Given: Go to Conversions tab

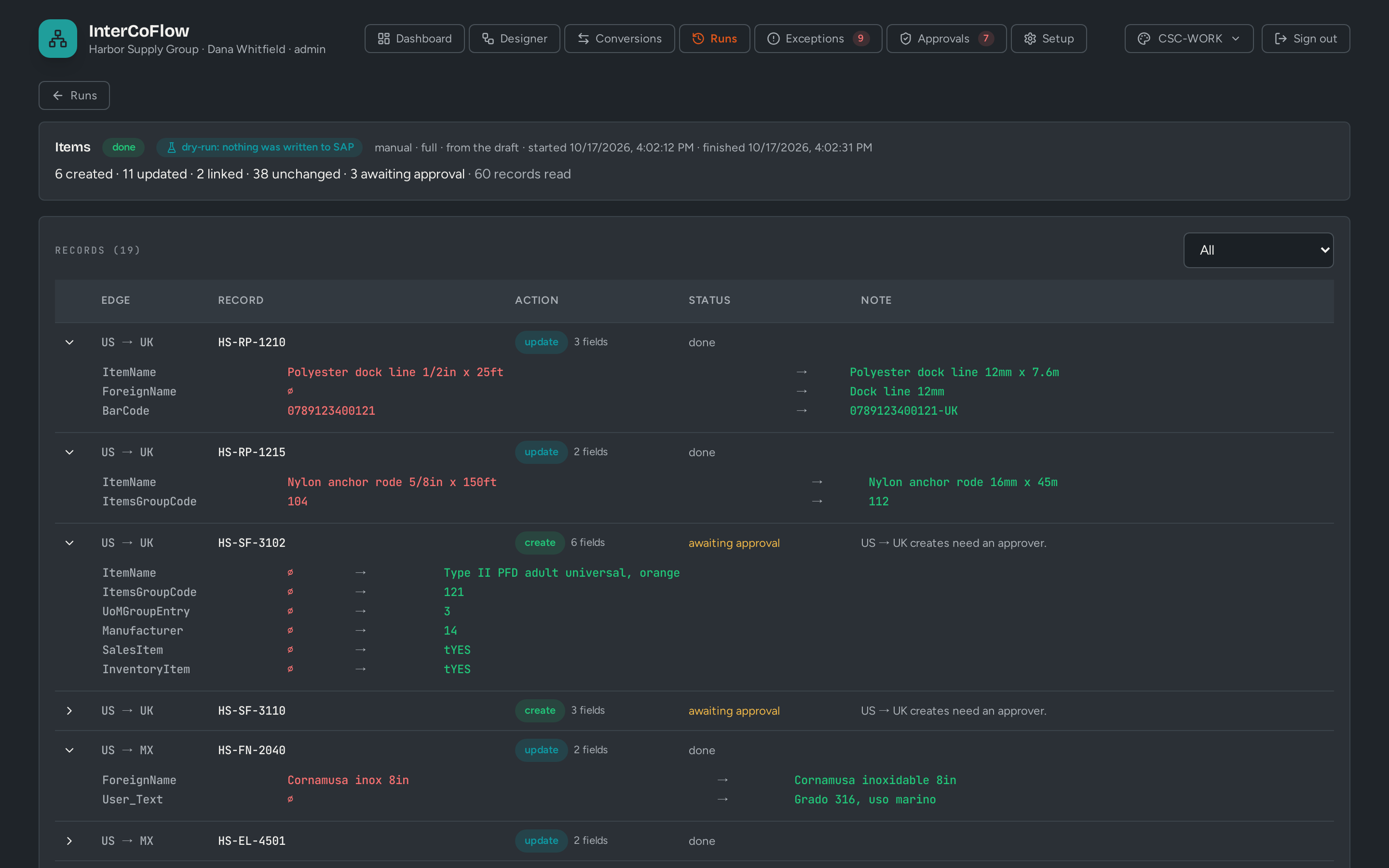Looking at the screenshot, I should [x=619, y=39].
